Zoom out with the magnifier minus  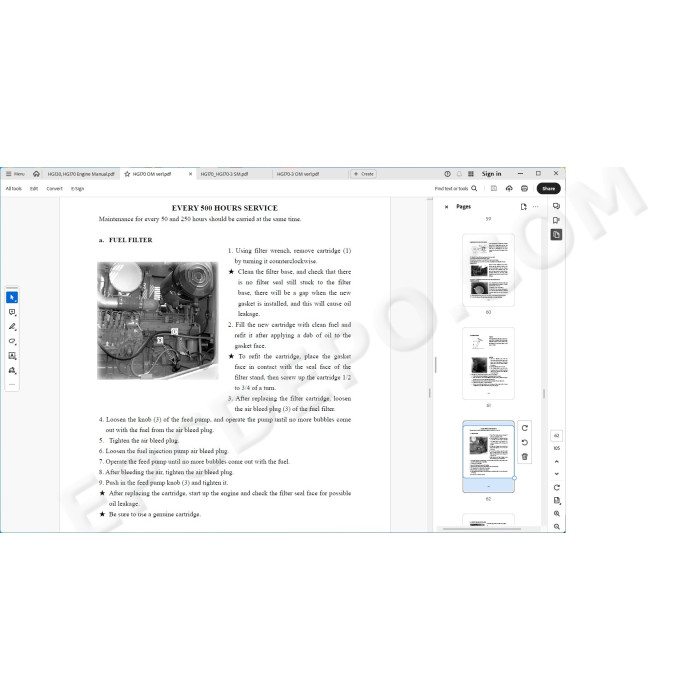tap(557, 527)
